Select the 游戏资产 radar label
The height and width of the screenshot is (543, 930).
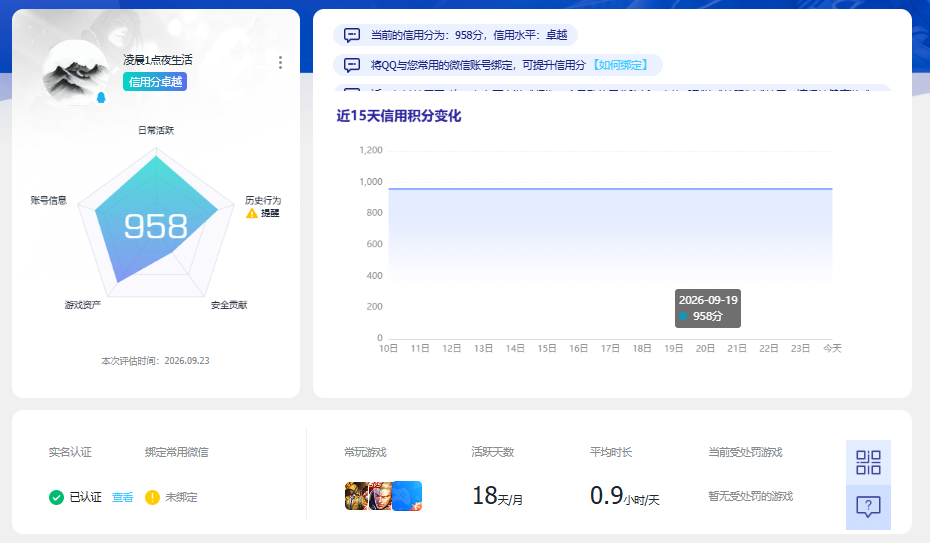pos(82,305)
